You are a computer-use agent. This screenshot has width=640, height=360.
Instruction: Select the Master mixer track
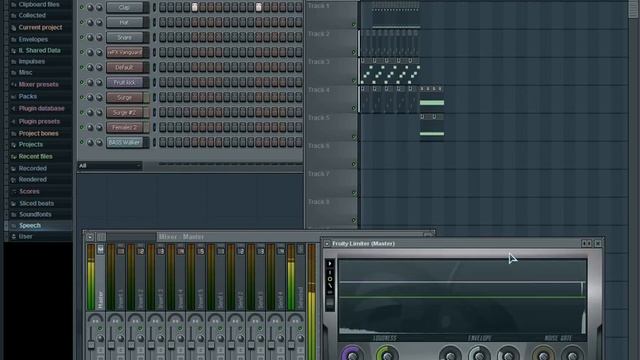point(100,278)
